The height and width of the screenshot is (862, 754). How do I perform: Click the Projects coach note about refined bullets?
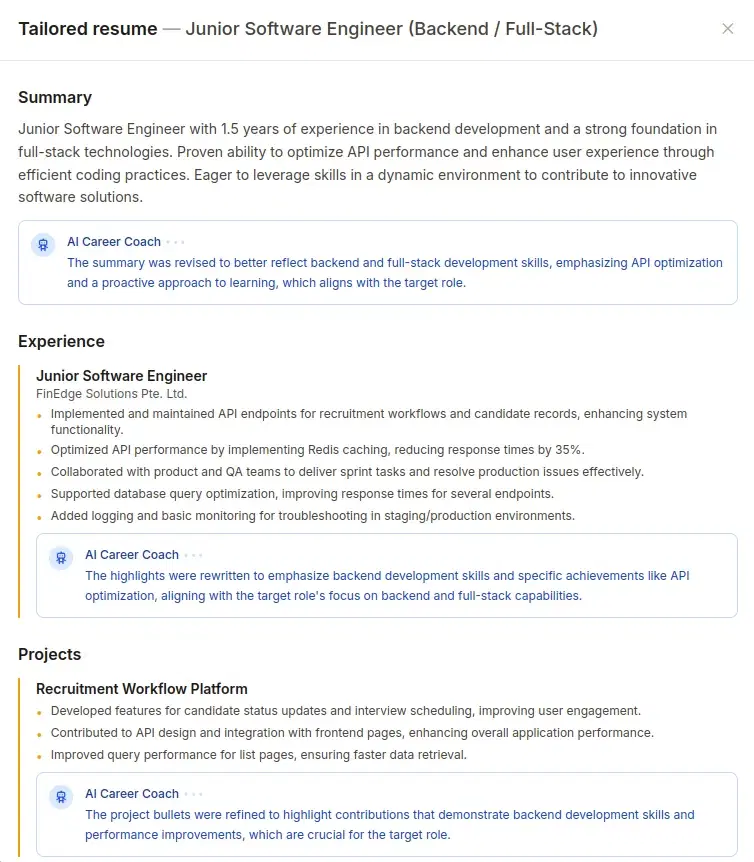pos(388,824)
